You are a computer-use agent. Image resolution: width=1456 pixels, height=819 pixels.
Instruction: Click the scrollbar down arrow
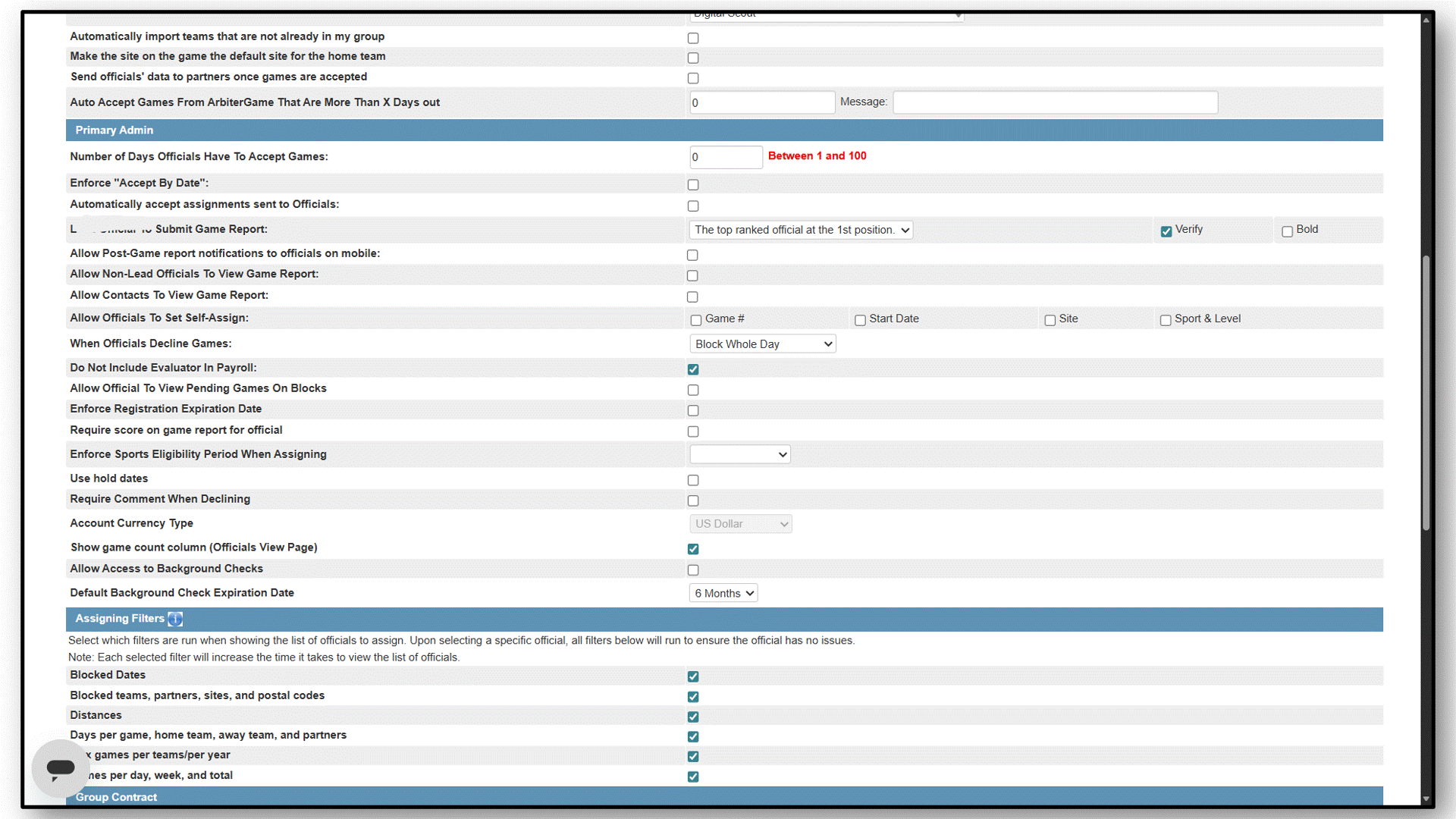[x=1426, y=799]
